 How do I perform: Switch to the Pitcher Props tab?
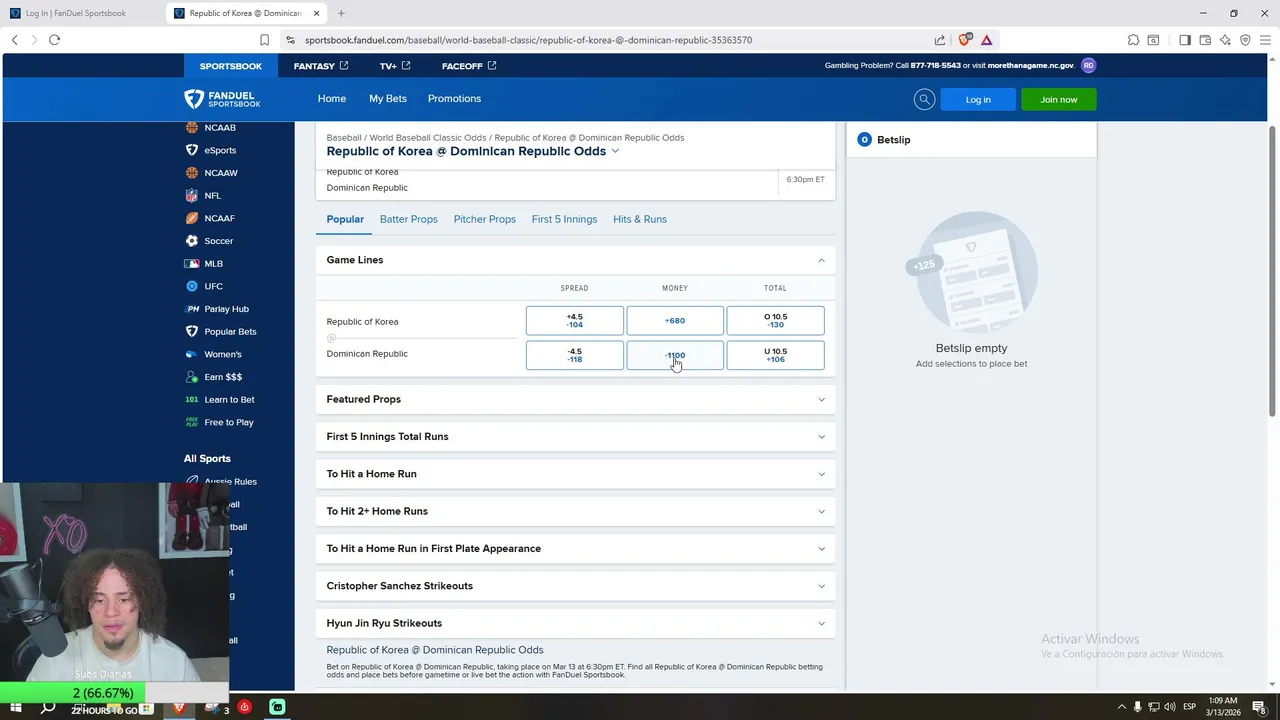coord(484,219)
